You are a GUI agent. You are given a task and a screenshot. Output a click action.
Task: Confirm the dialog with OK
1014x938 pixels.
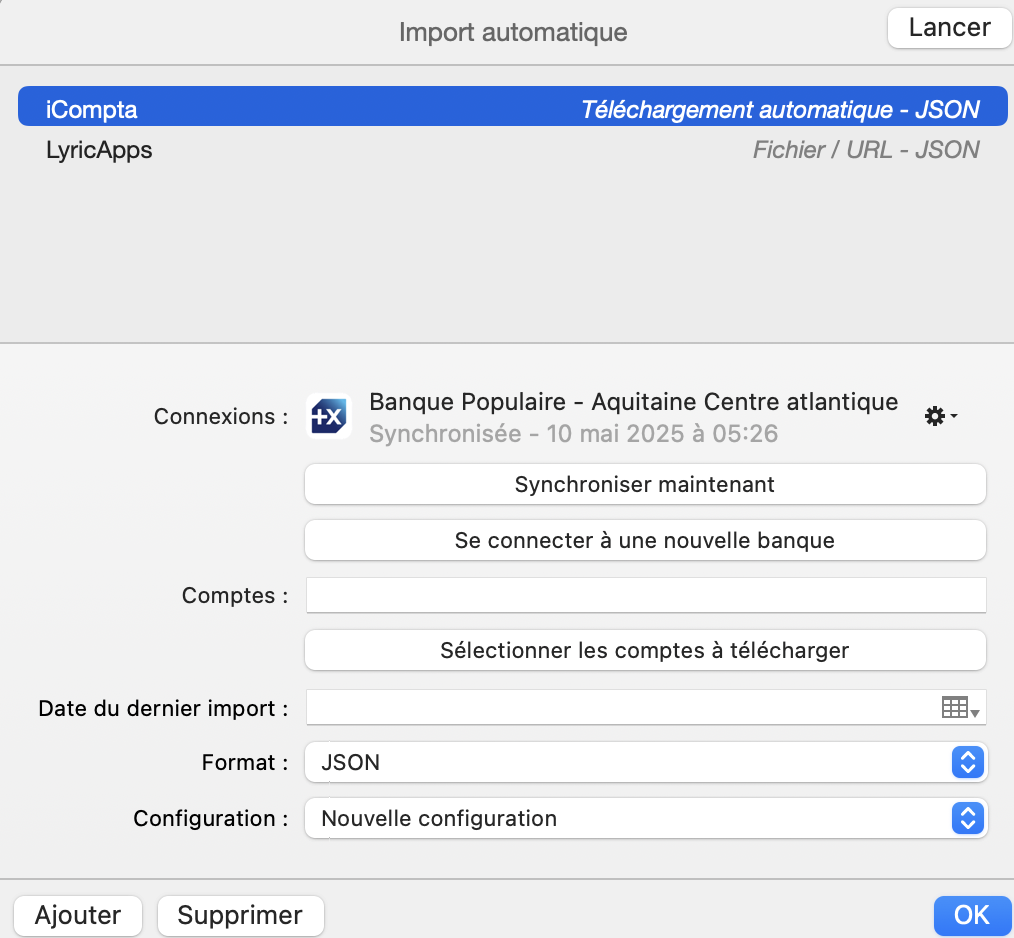971,915
